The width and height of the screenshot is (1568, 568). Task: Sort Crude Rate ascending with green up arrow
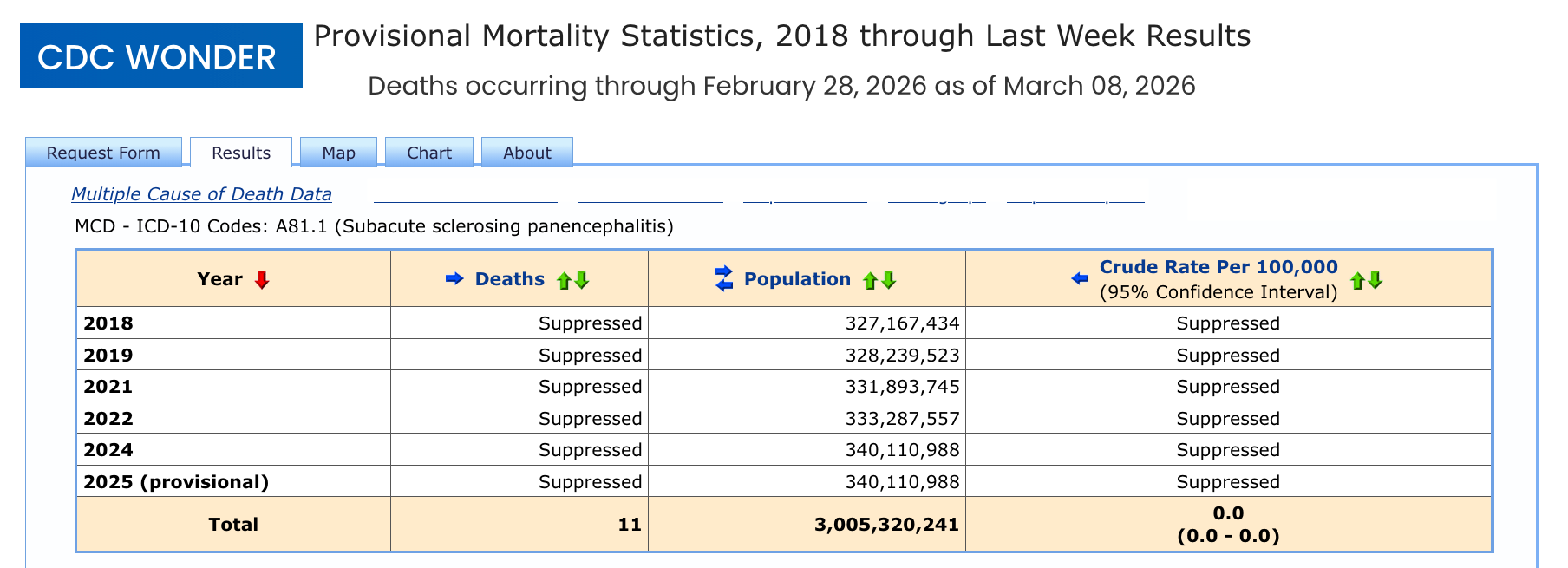click(x=1357, y=280)
